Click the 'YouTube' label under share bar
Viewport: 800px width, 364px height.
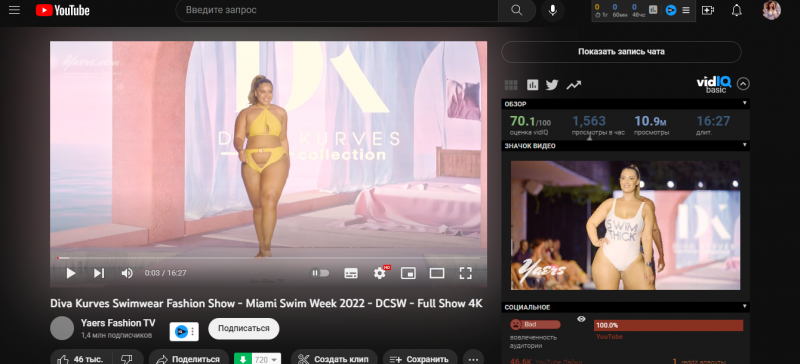[x=609, y=337]
